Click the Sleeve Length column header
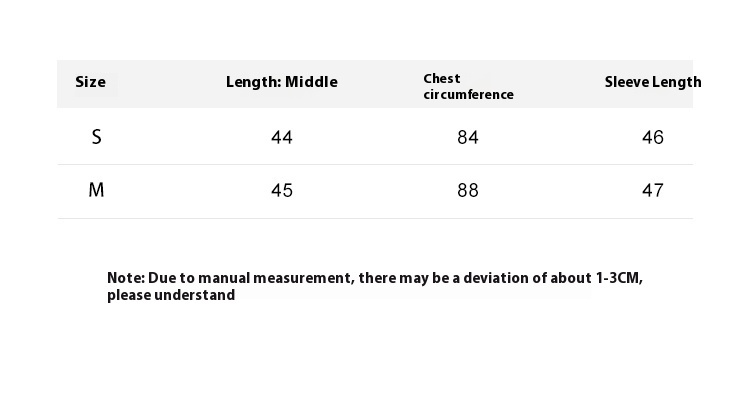The height and width of the screenshot is (407, 750). pos(653,82)
